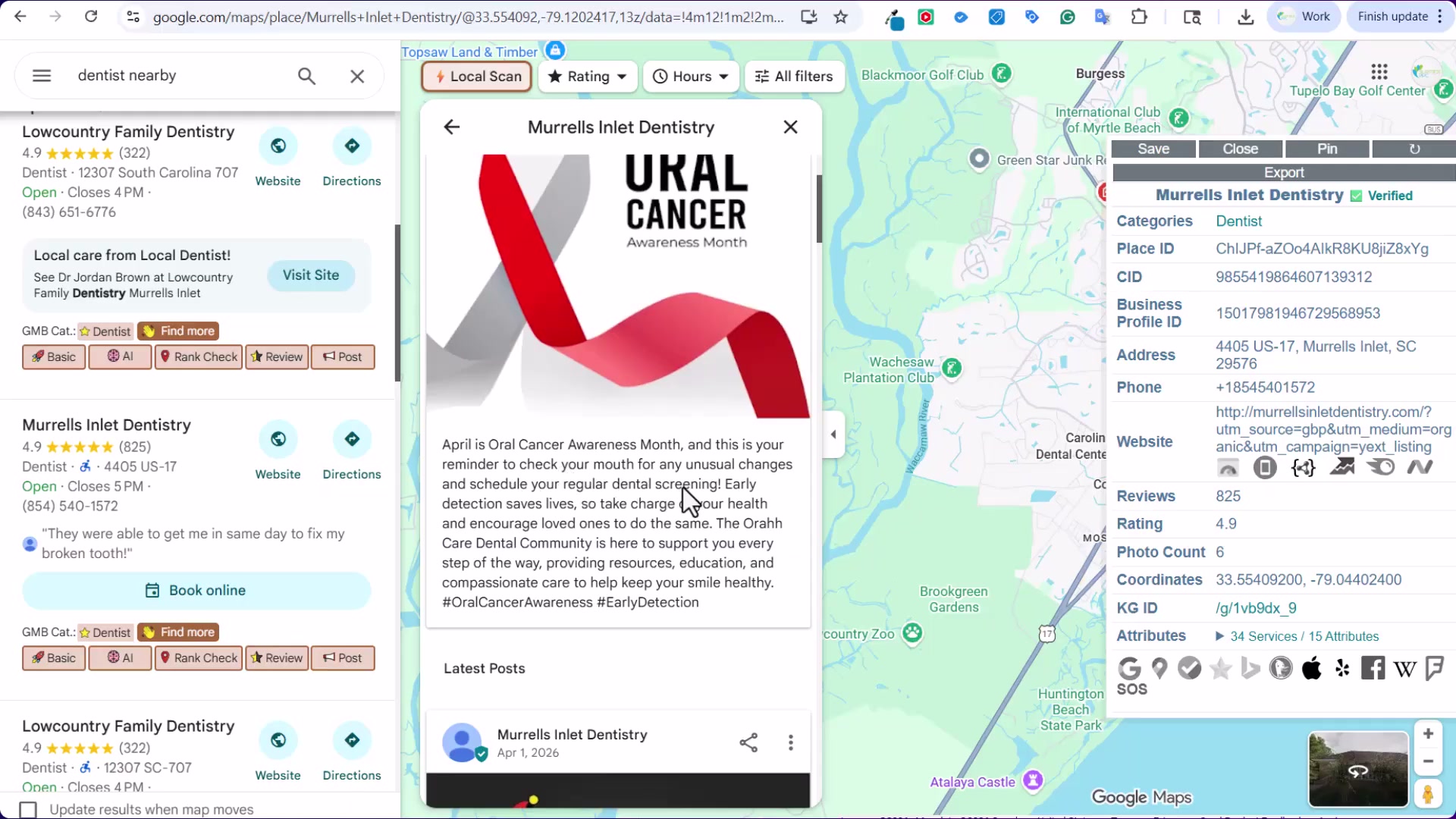Viewport: 1456px width, 819px height.
Task: Click the mobile-friendly test icon under Website
Action: point(1265,468)
